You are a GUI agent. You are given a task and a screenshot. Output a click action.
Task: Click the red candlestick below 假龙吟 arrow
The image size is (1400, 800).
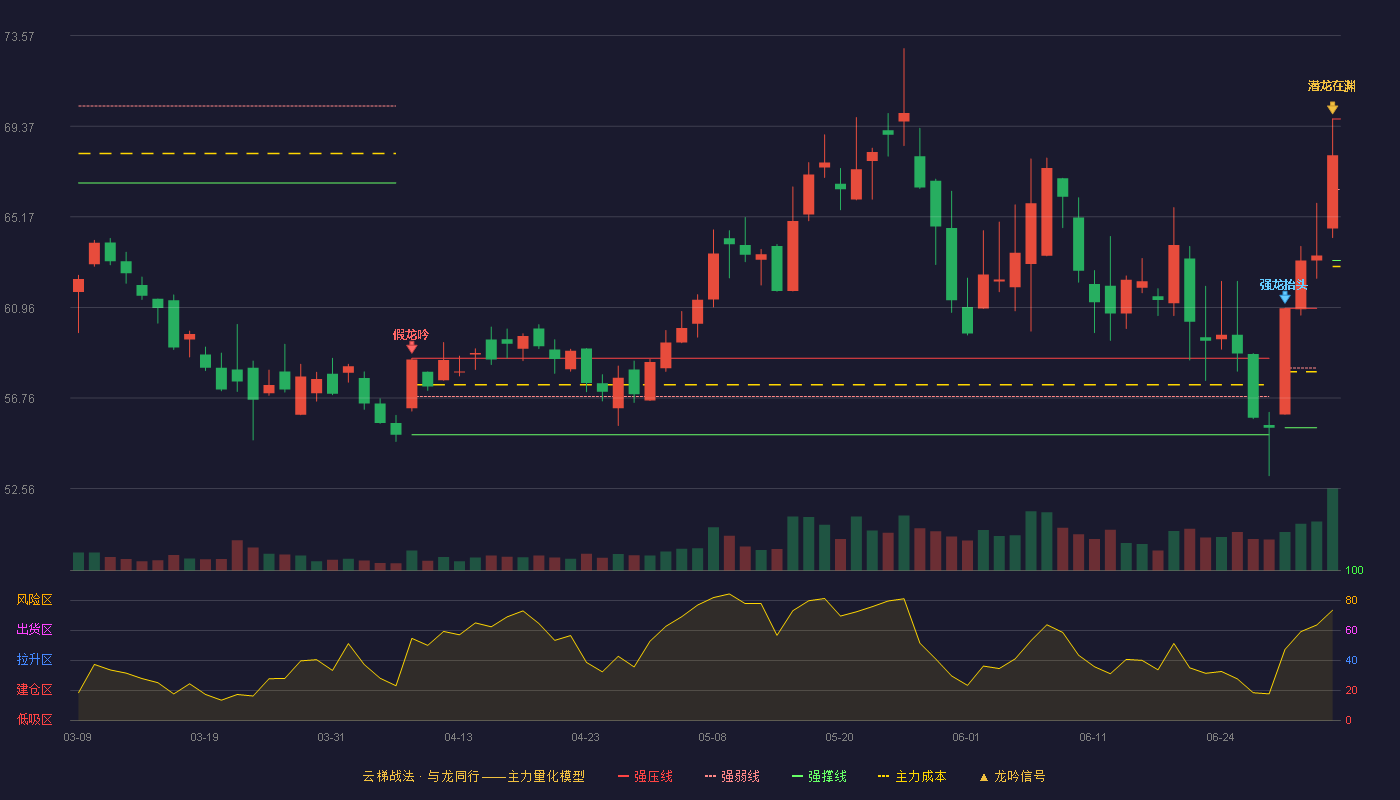(412, 384)
